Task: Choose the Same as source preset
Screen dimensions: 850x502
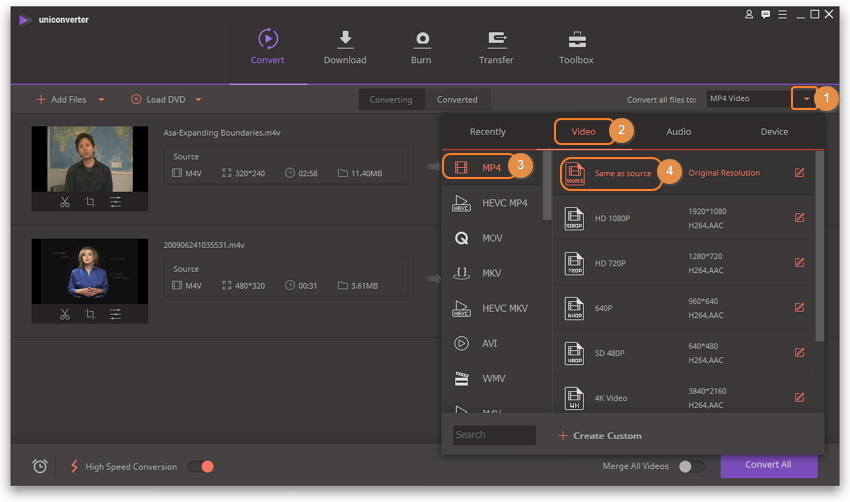Action: pyautogui.click(x=683, y=173)
